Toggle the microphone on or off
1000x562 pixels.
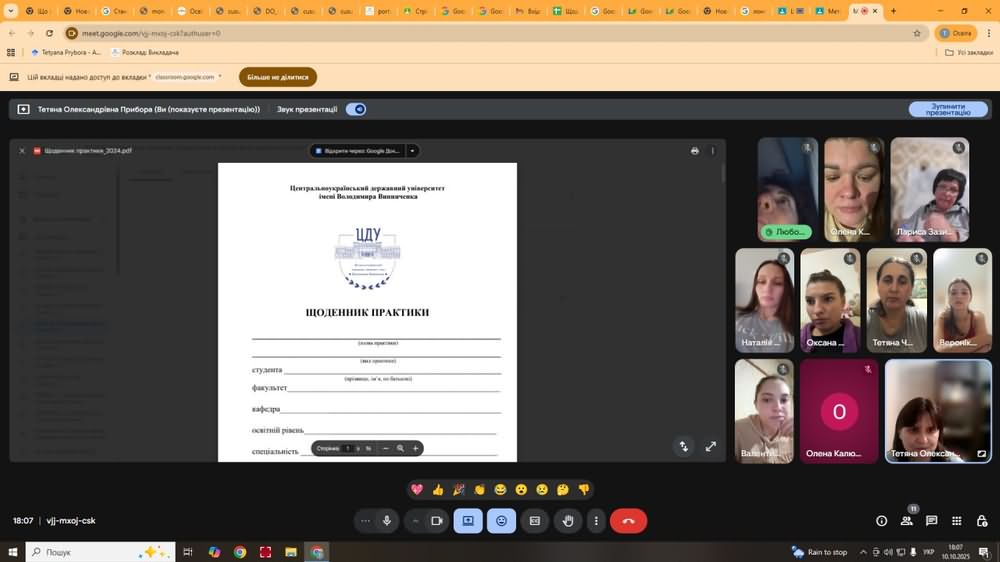387,521
